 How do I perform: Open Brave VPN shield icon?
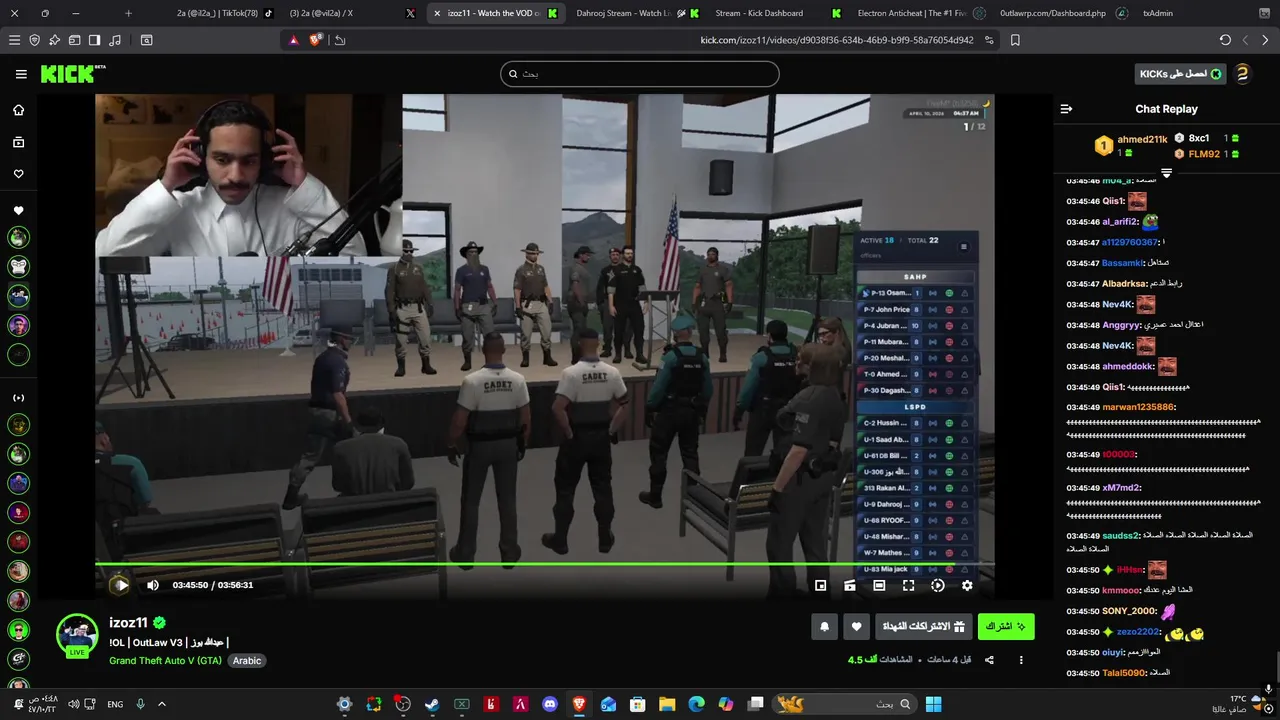click(35, 40)
